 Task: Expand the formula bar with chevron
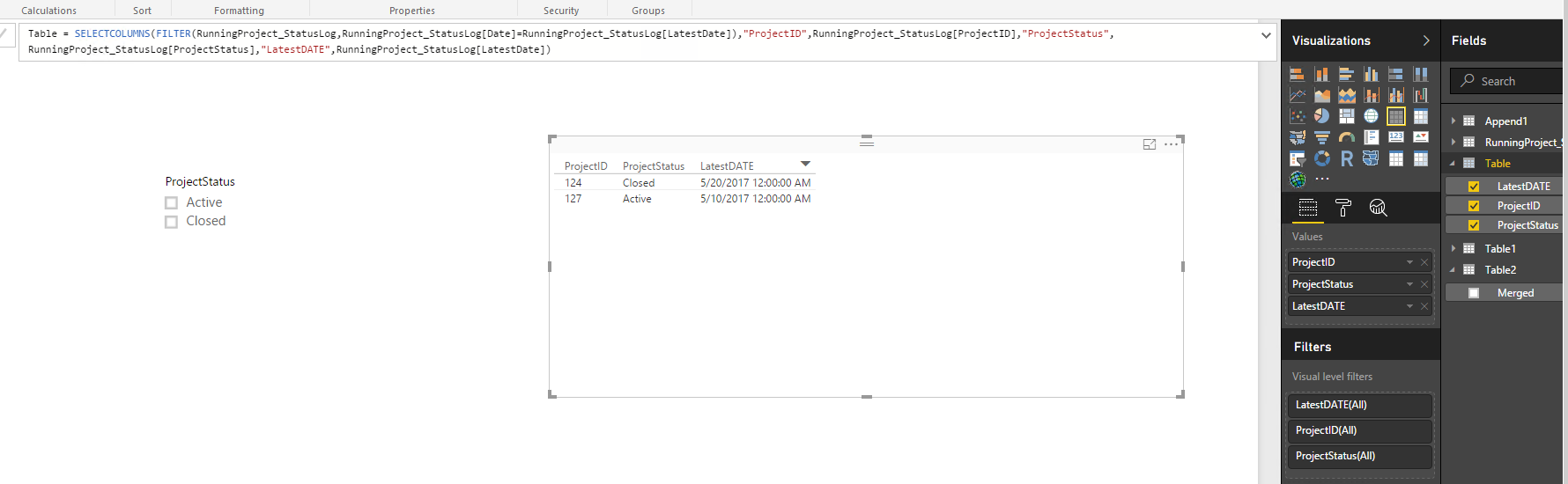click(1266, 36)
